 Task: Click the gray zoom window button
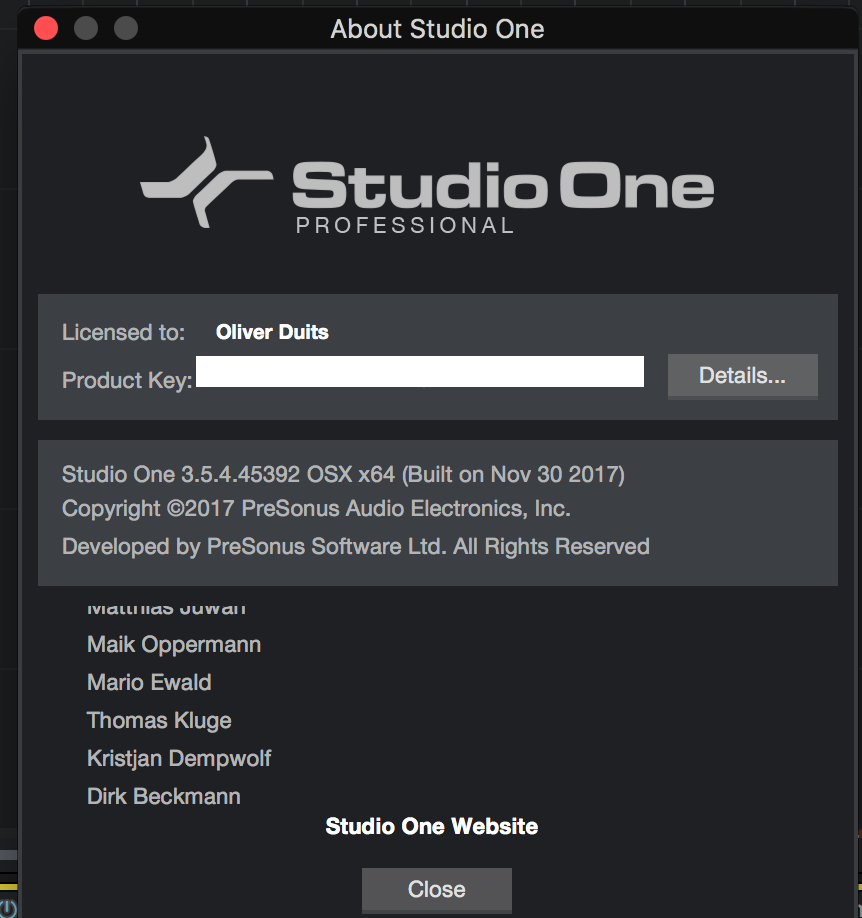click(x=126, y=28)
